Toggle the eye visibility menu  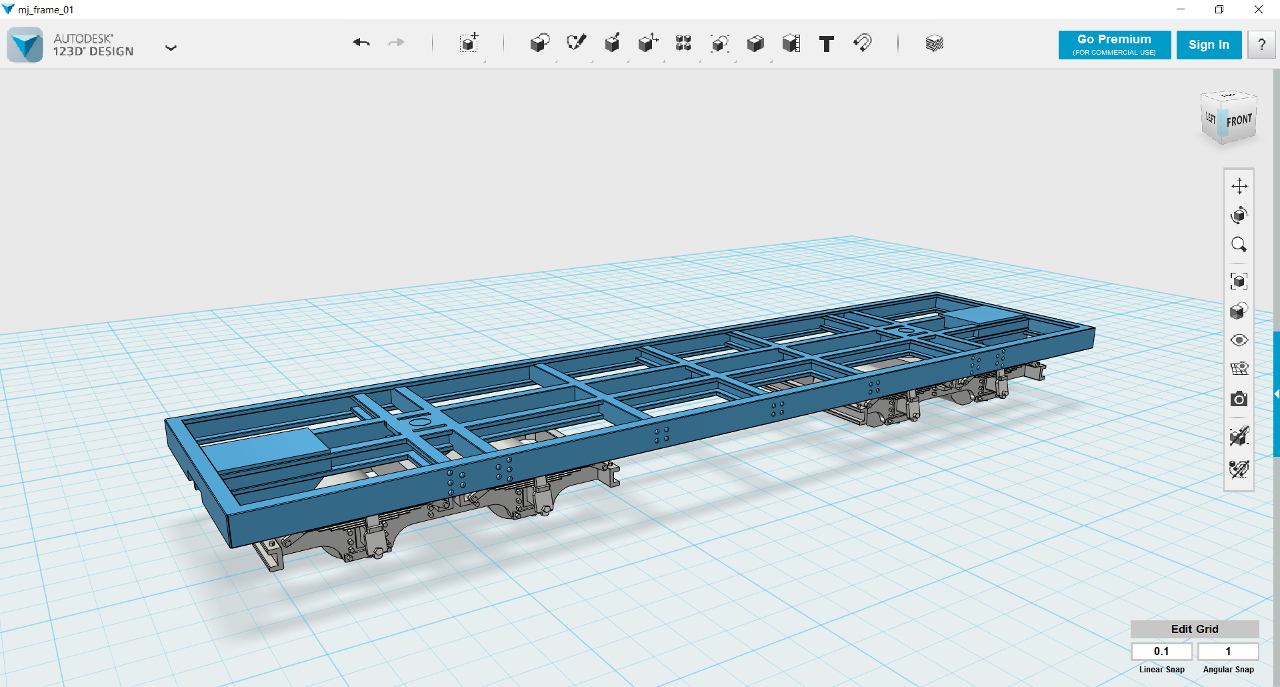[1239, 340]
